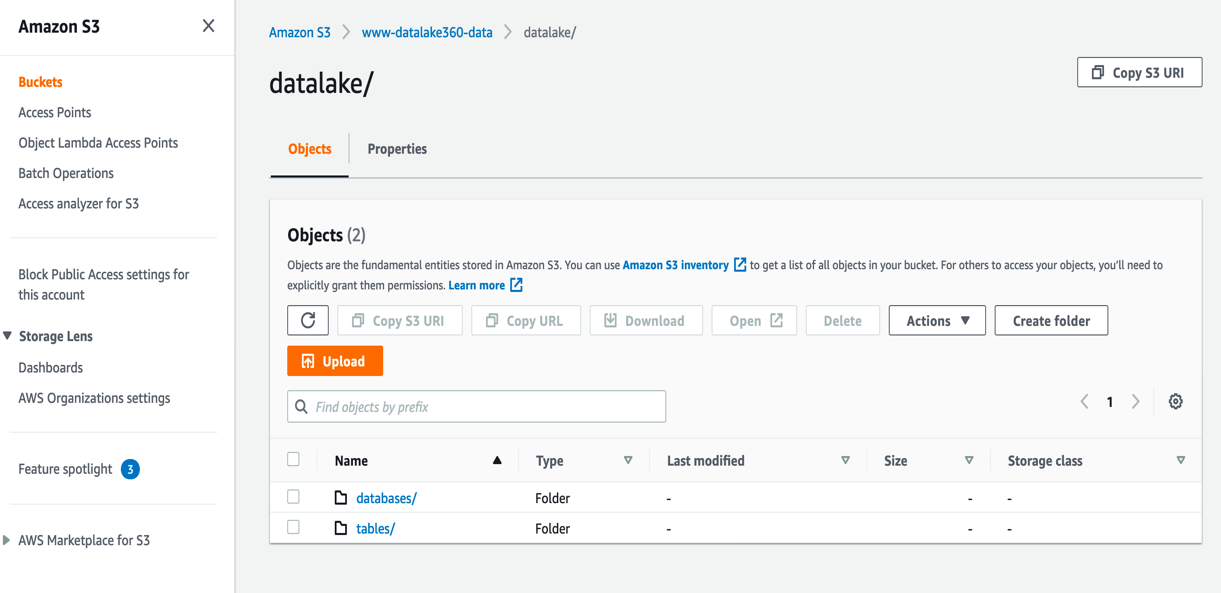Collapse the Storage Lens section
The width and height of the screenshot is (1221, 593).
[x=8, y=336]
